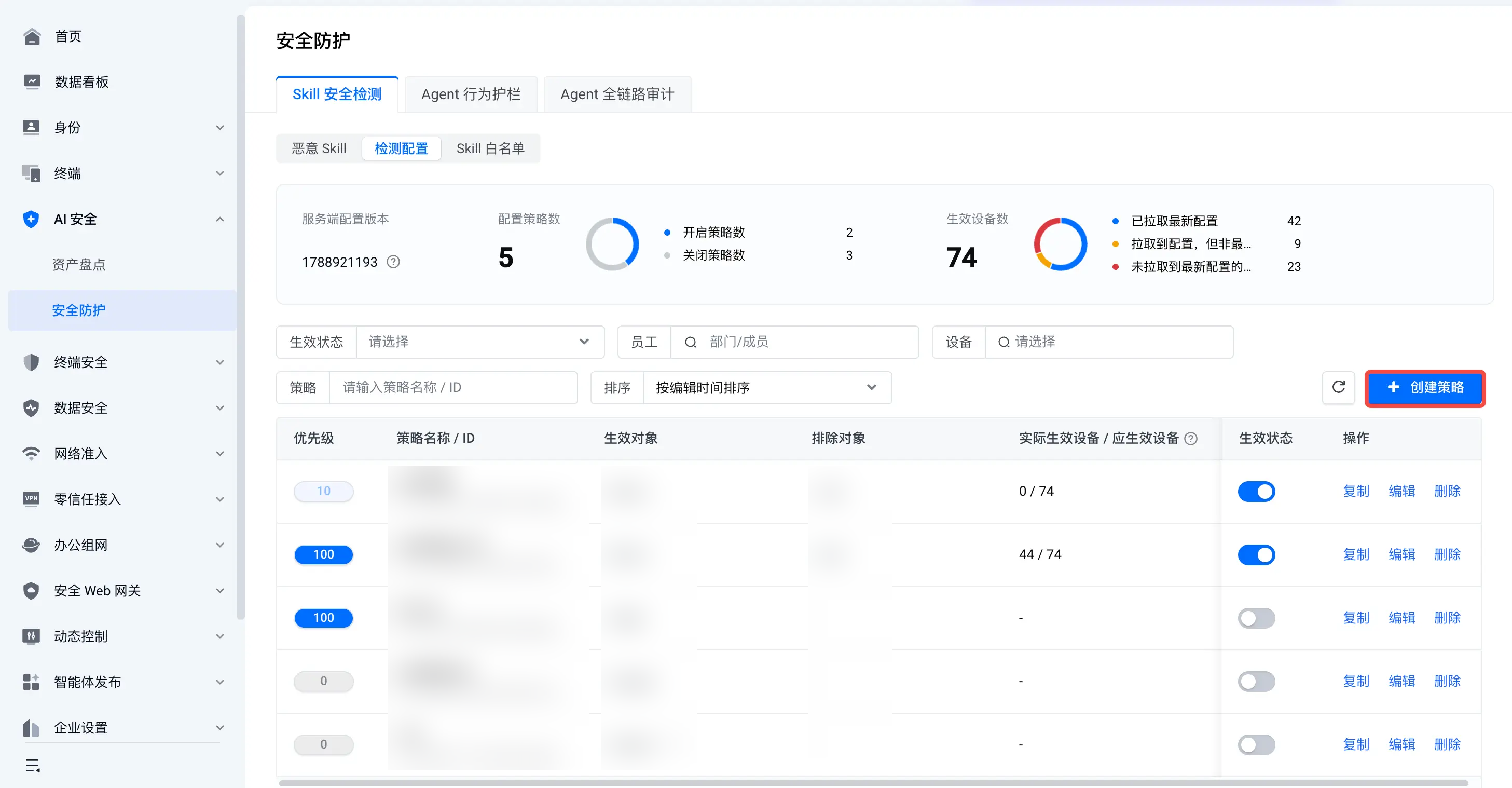Select the 网络准入 wifi icon
The width and height of the screenshot is (1512, 788).
click(x=32, y=453)
